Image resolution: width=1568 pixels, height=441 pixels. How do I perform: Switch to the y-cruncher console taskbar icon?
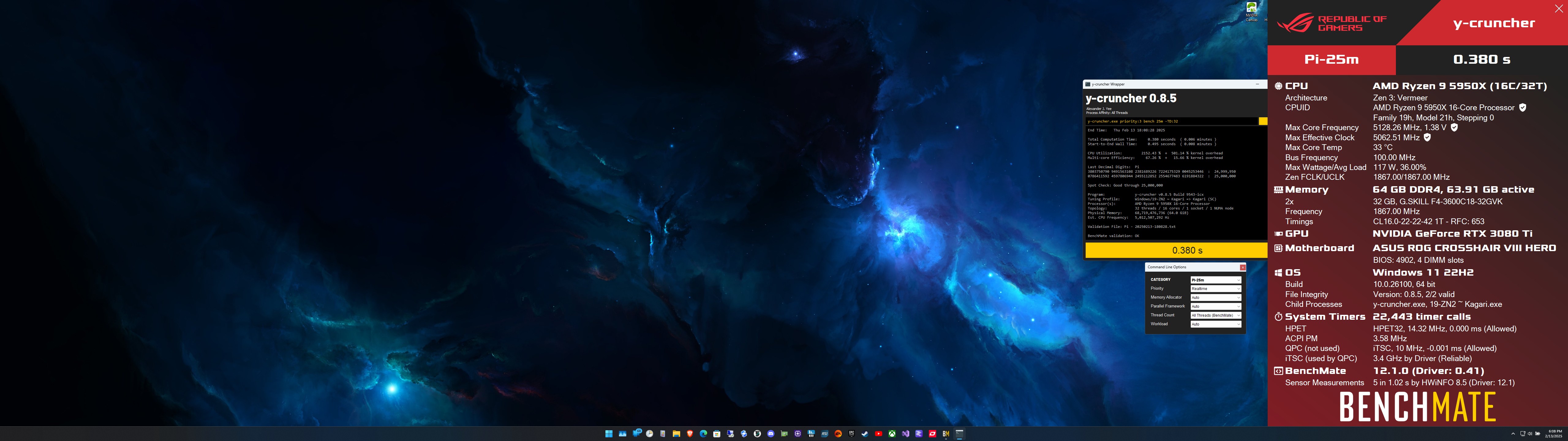pyautogui.click(x=959, y=434)
